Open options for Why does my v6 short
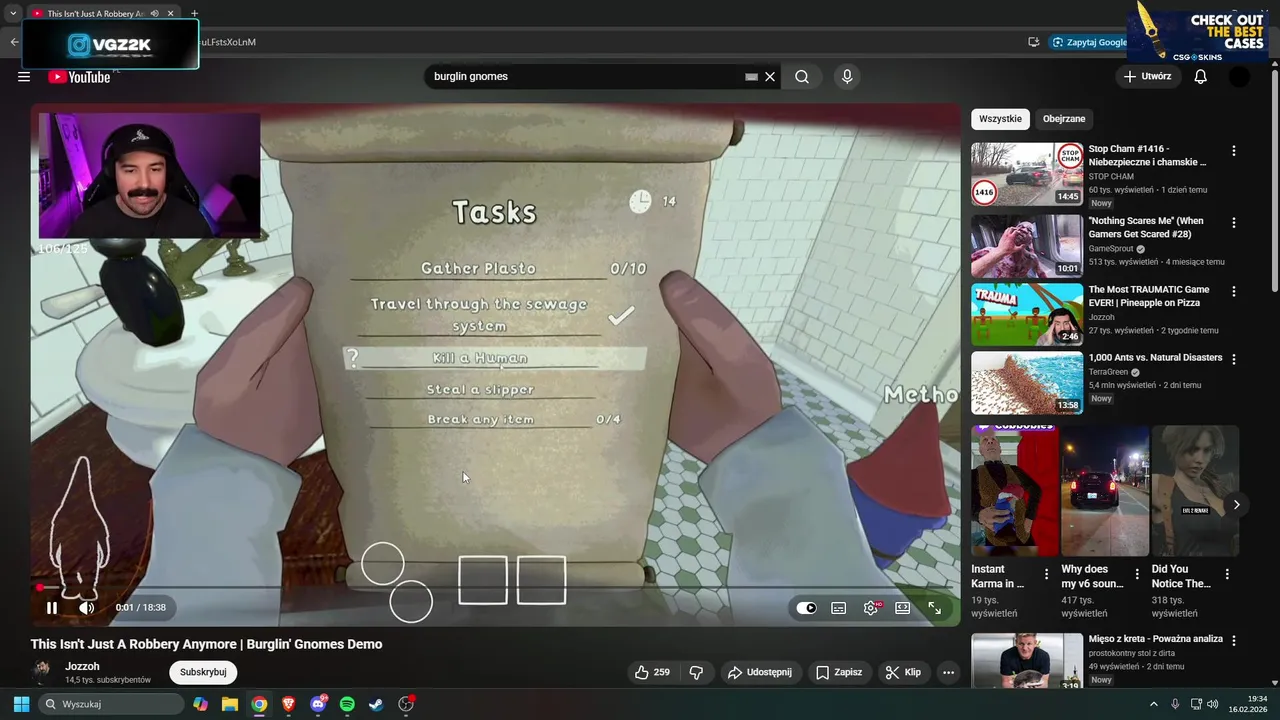The height and width of the screenshot is (720, 1280). point(1137,574)
